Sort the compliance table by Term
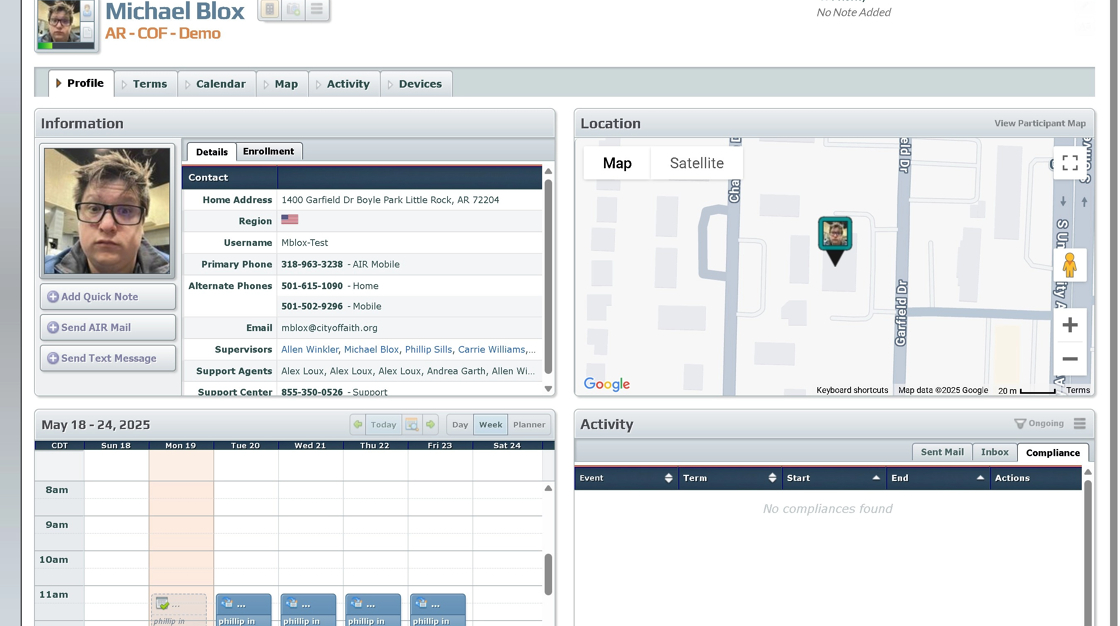 point(730,478)
